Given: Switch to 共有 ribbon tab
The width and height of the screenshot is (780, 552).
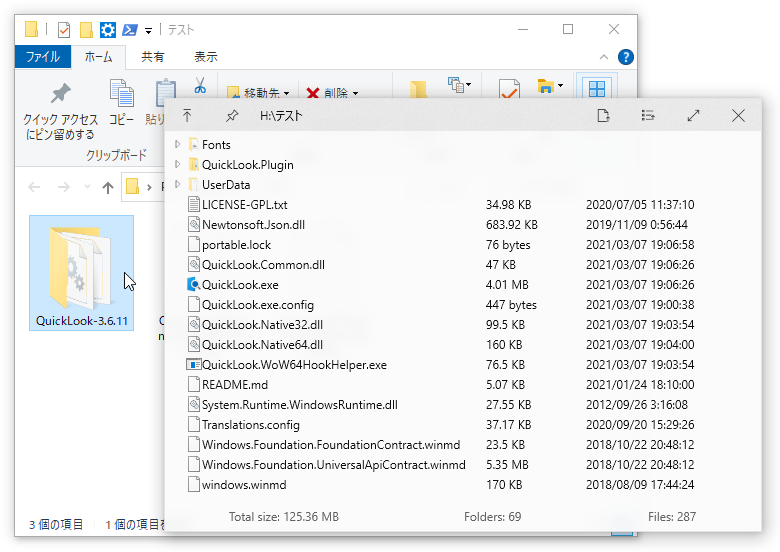Looking at the screenshot, I should [x=153, y=57].
